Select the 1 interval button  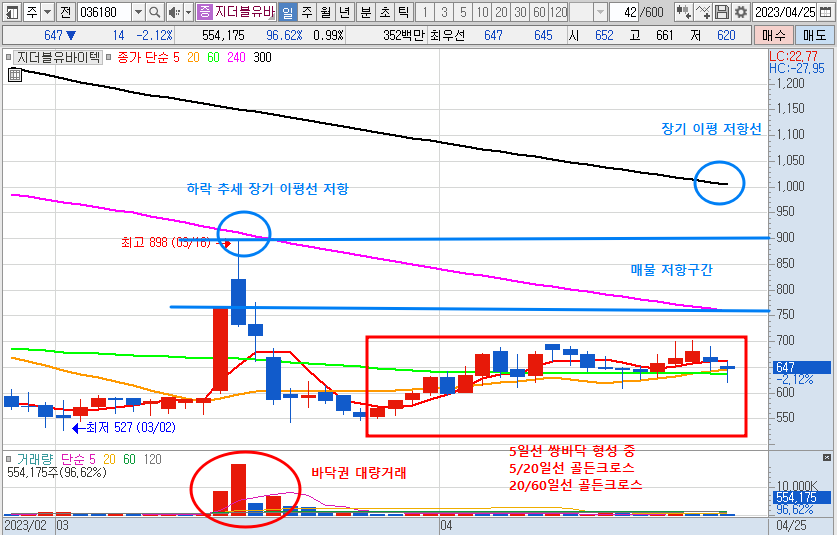pyautogui.click(x=425, y=12)
